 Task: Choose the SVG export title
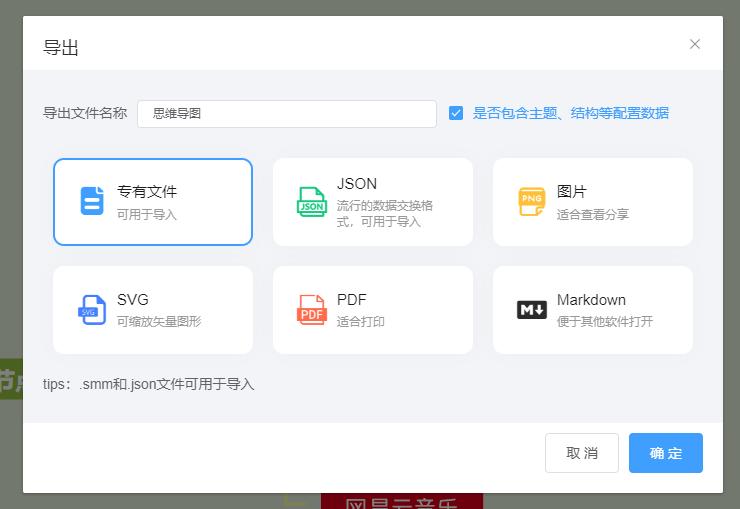(133, 300)
